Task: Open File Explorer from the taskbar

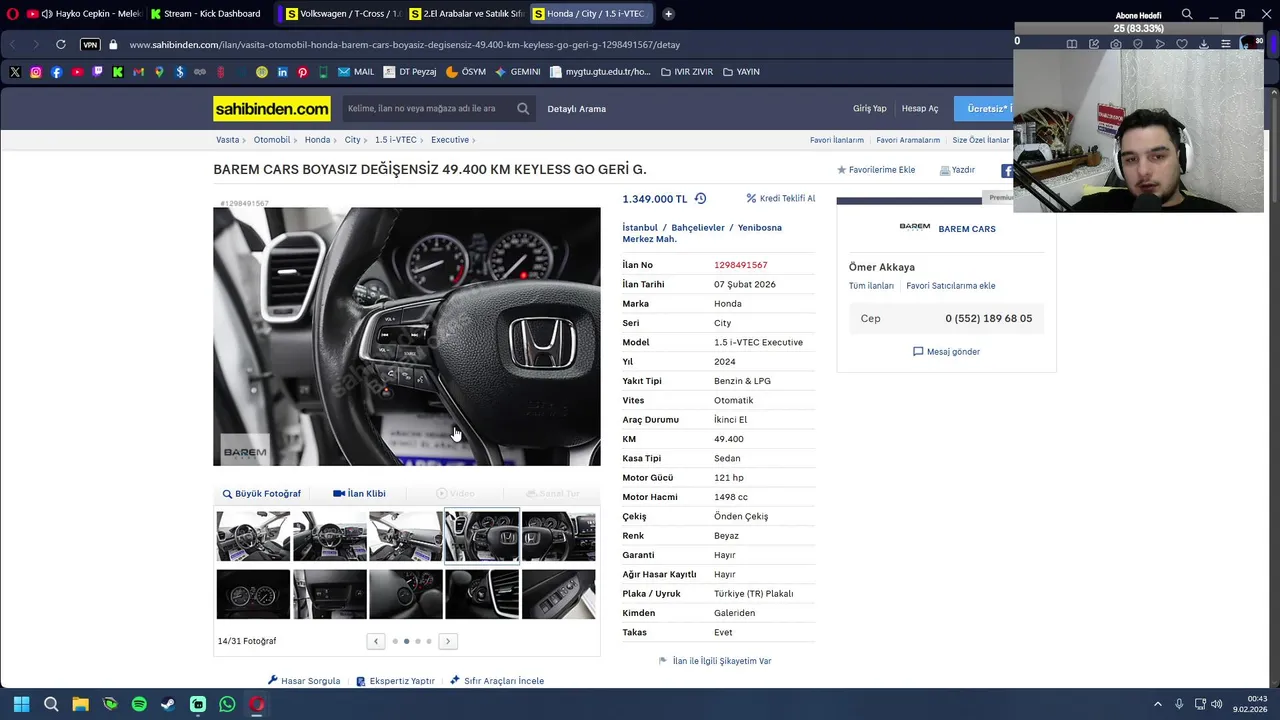Action: click(80, 704)
